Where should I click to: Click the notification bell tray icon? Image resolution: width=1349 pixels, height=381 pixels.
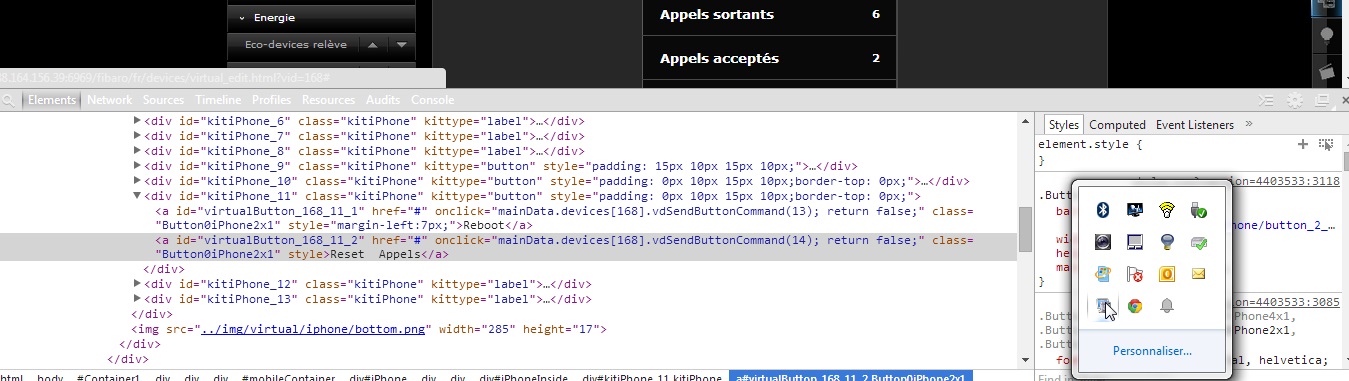[1166, 306]
